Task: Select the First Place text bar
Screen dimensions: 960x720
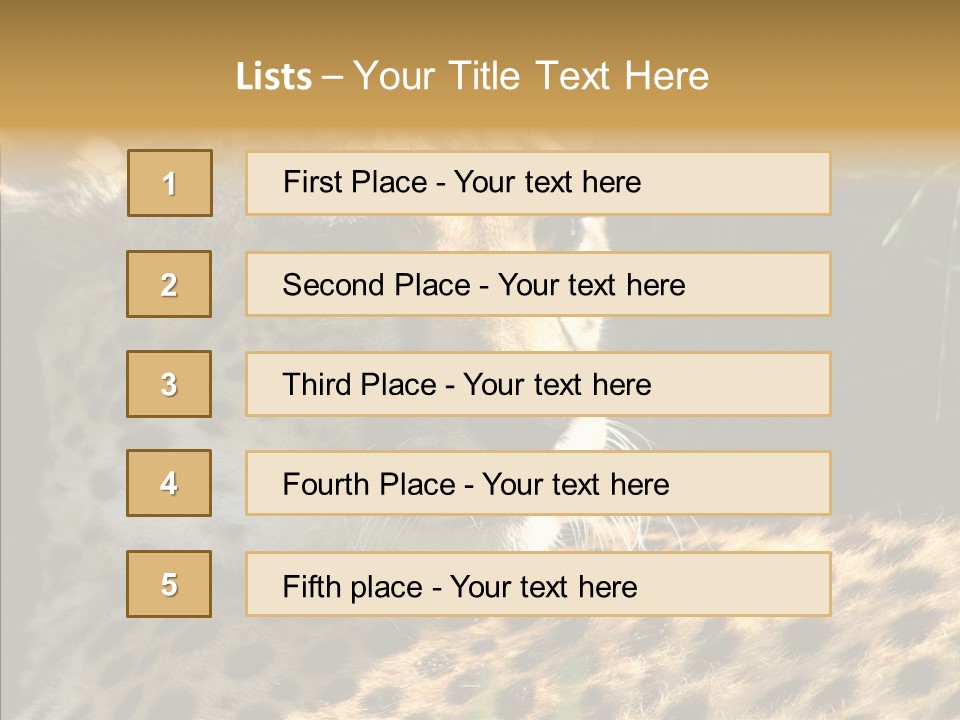Action: (538, 183)
